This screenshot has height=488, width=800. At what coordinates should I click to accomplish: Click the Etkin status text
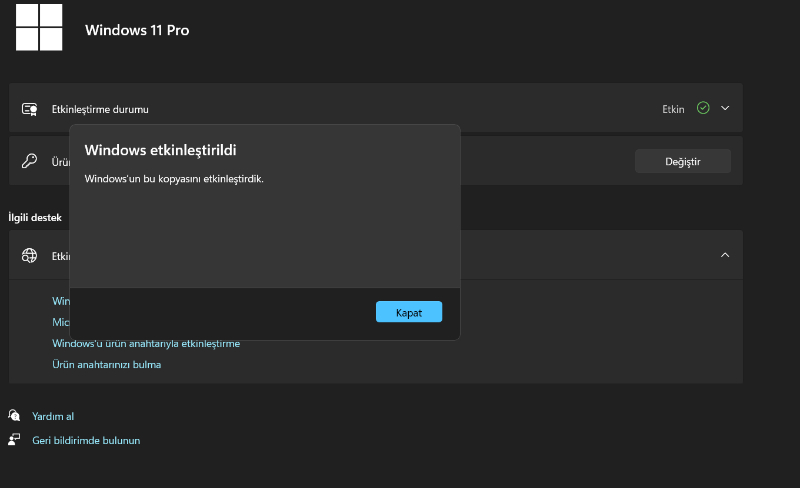pos(673,109)
